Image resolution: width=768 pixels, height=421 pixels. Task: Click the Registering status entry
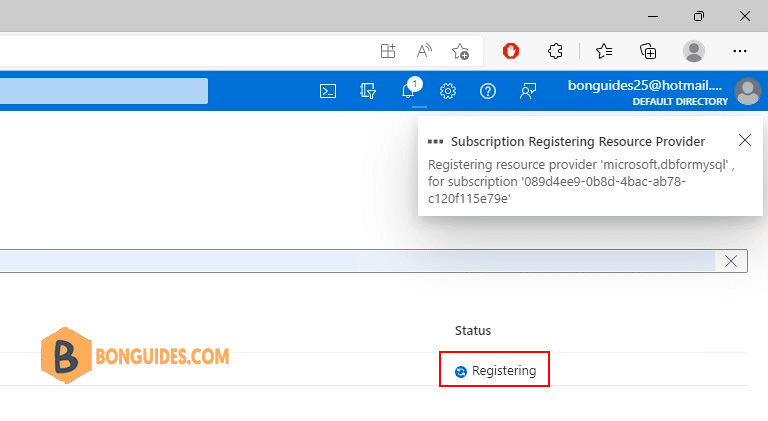[496, 371]
